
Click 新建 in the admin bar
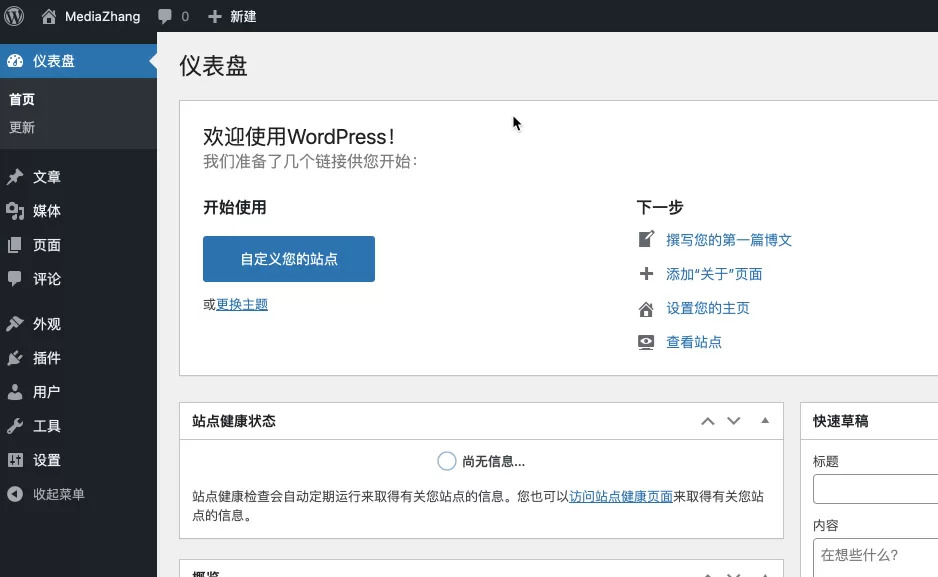pyautogui.click(x=243, y=17)
